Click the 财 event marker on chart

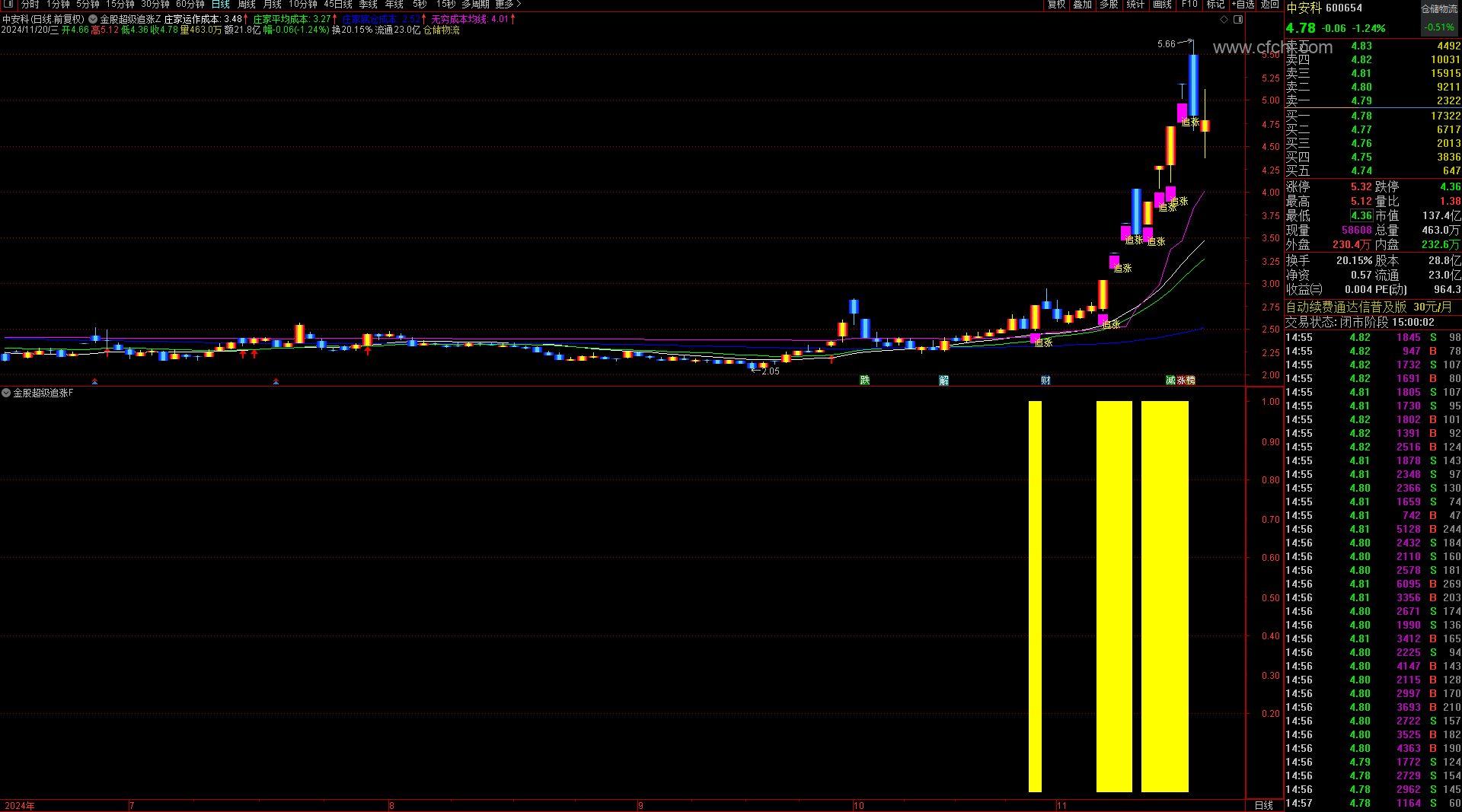click(x=1046, y=381)
